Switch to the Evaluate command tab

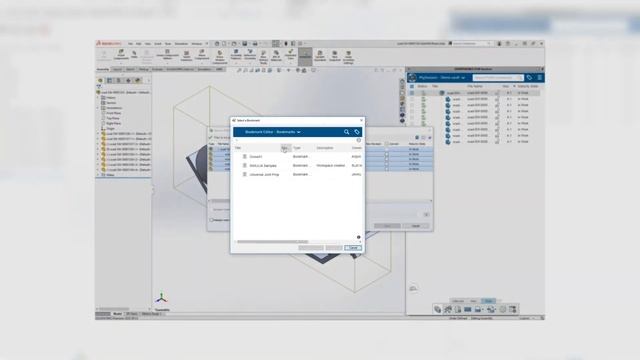[x=157, y=69]
